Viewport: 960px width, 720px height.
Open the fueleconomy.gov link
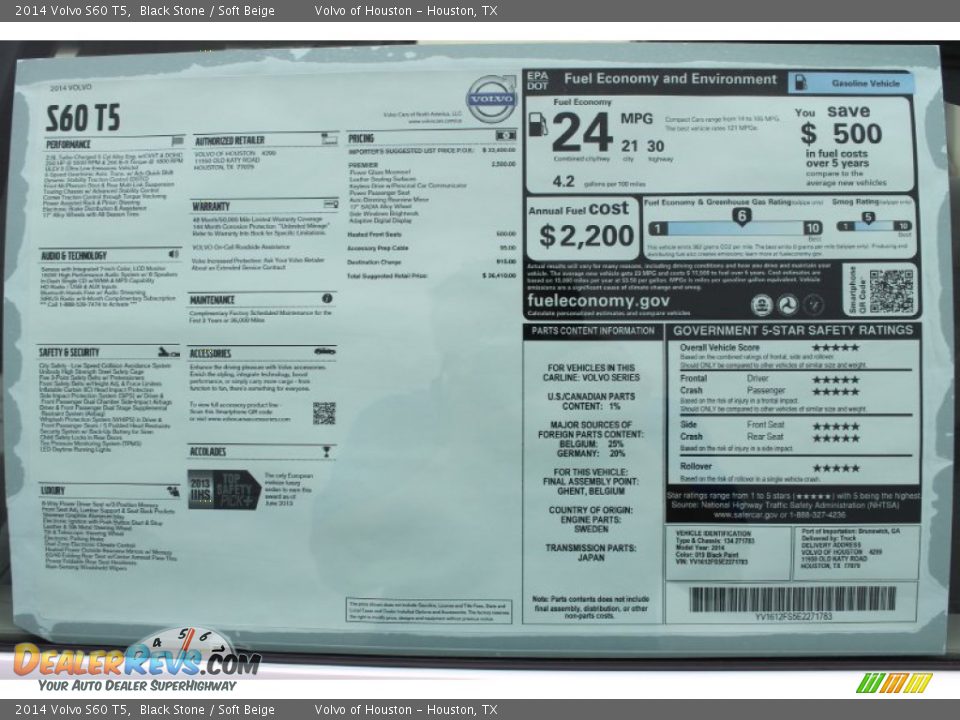click(599, 300)
